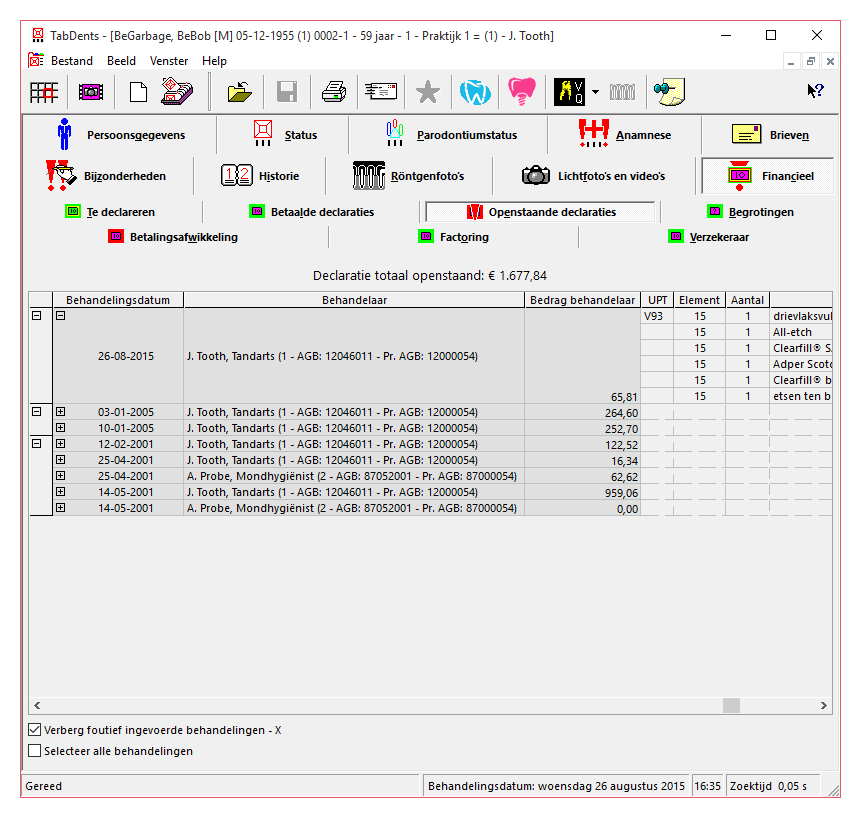Screen dimensions: 861x818
Task: Expand the 03-01-2005 treatment row
Action: pyautogui.click(x=60, y=412)
